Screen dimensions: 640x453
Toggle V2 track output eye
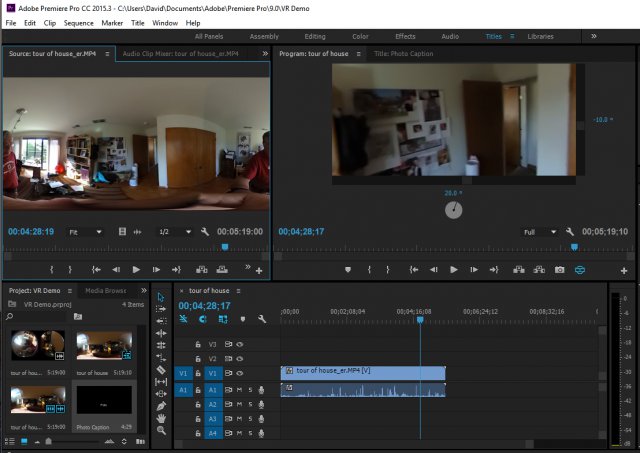pyautogui.click(x=240, y=359)
